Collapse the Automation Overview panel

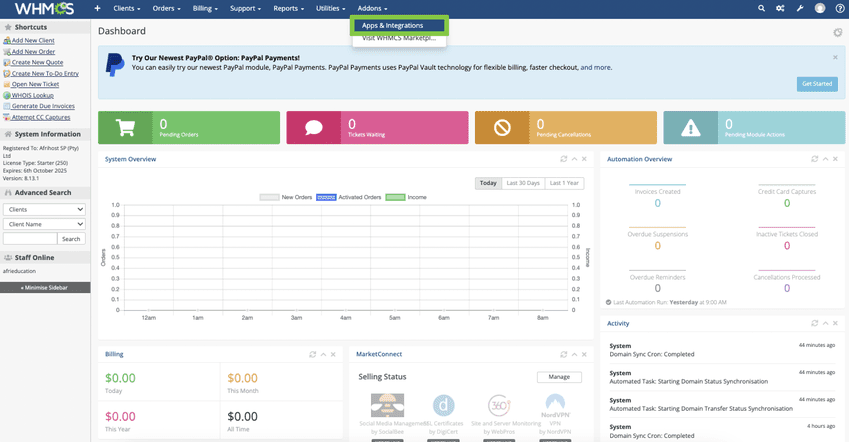coord(826,159)
